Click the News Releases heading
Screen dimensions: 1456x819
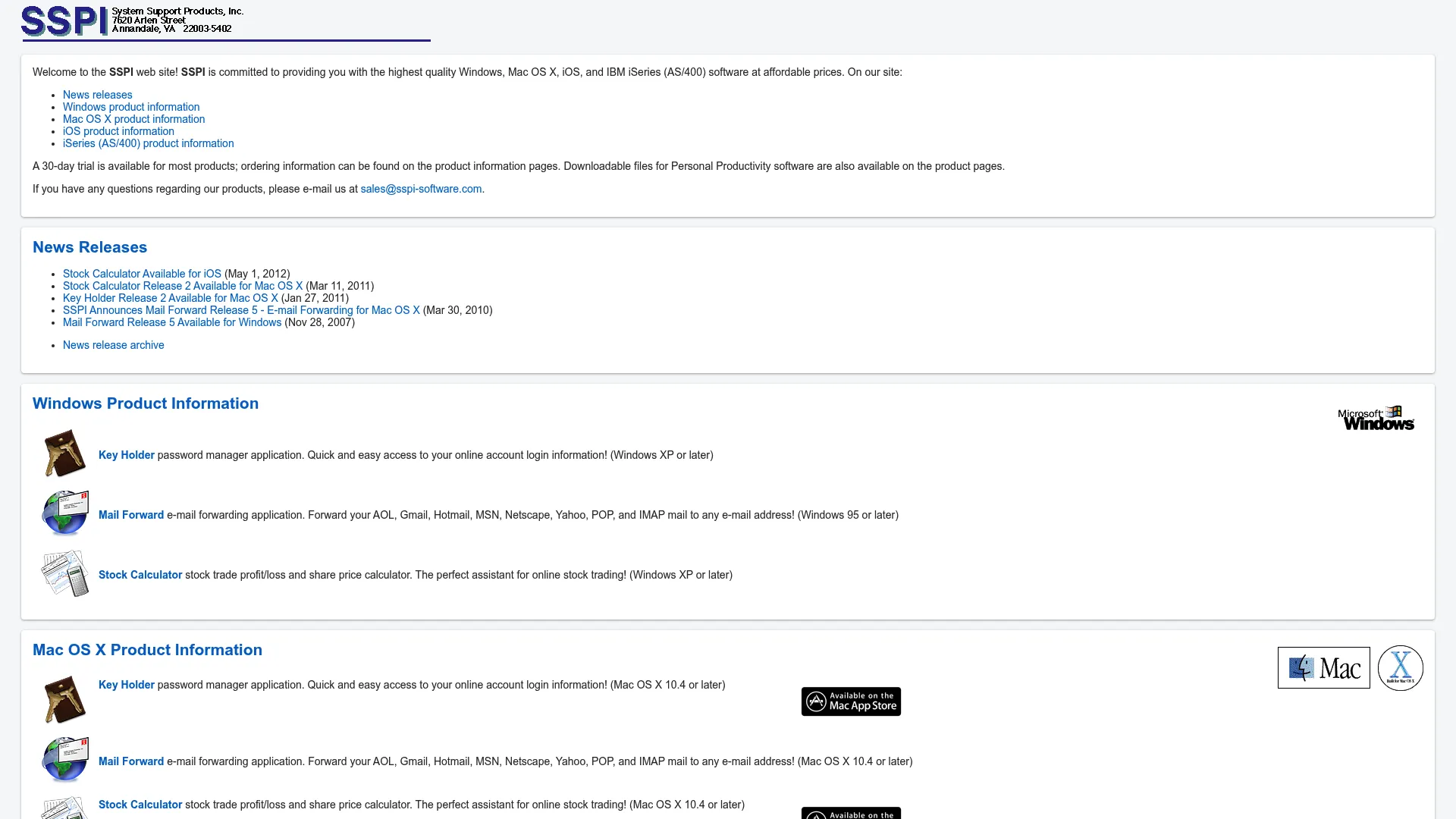tap(89, 247)
